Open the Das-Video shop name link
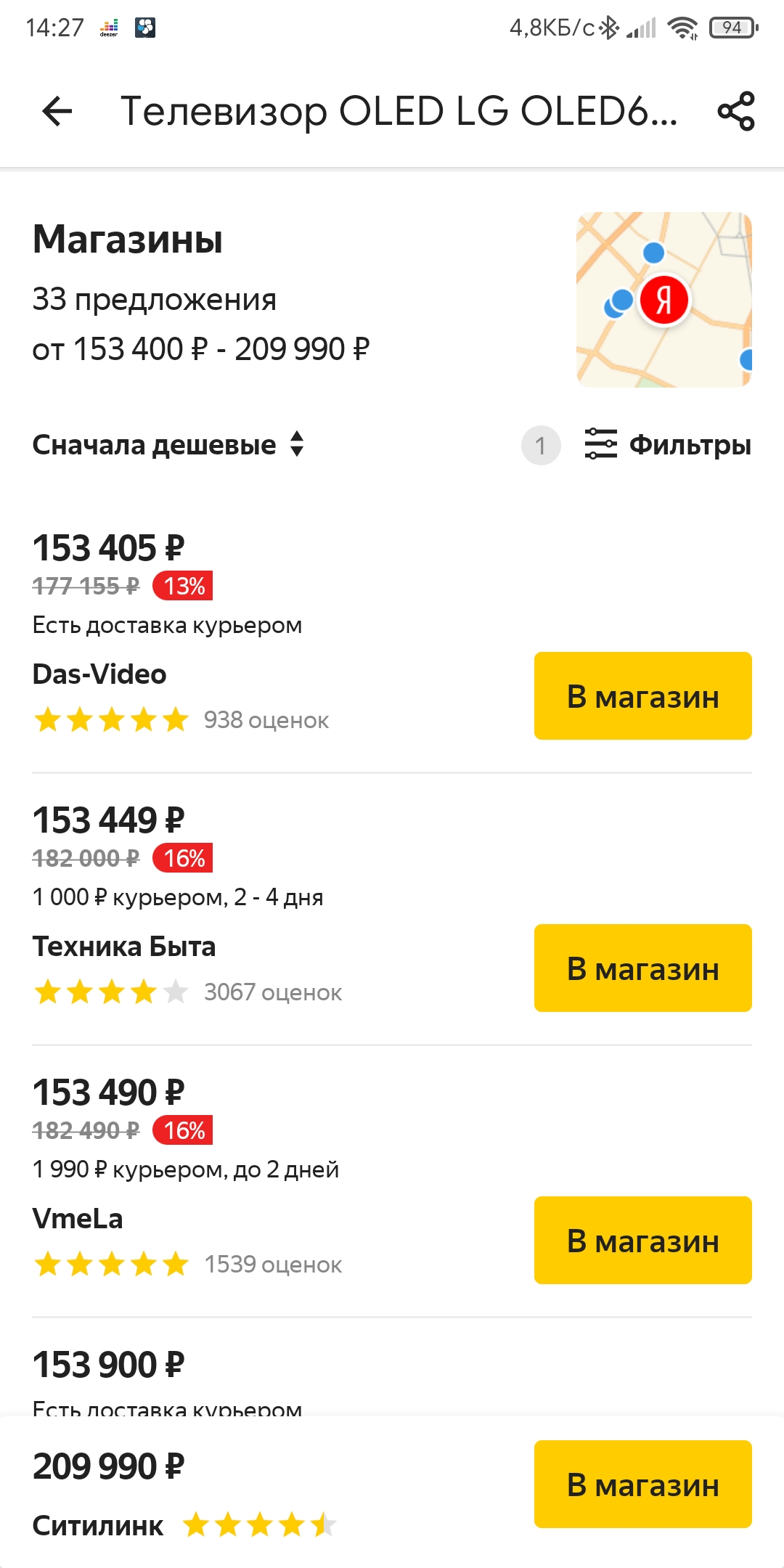This screenshot has width=784, height=1568. pos(99,674)
